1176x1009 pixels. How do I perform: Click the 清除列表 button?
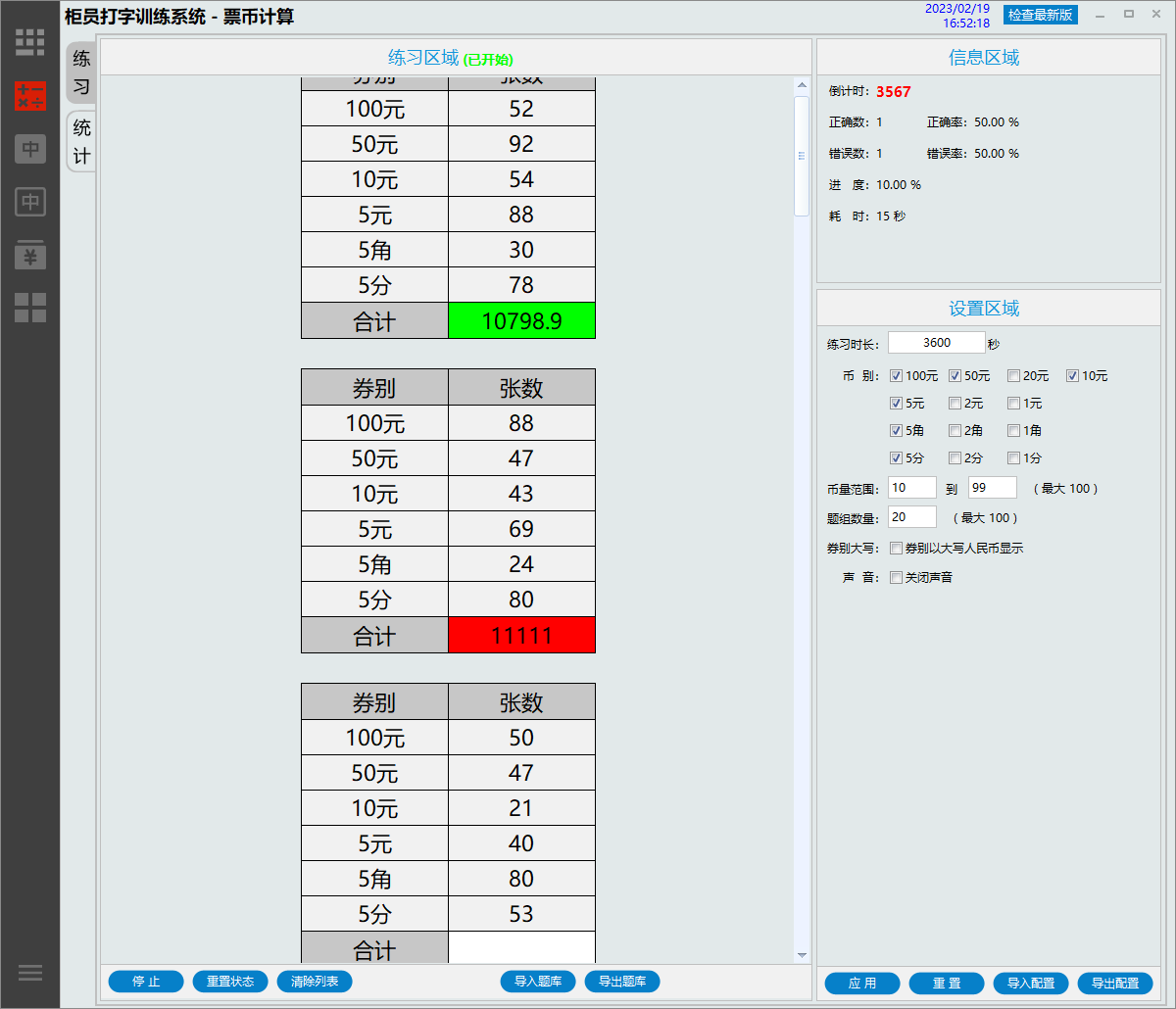pos(315,982)
